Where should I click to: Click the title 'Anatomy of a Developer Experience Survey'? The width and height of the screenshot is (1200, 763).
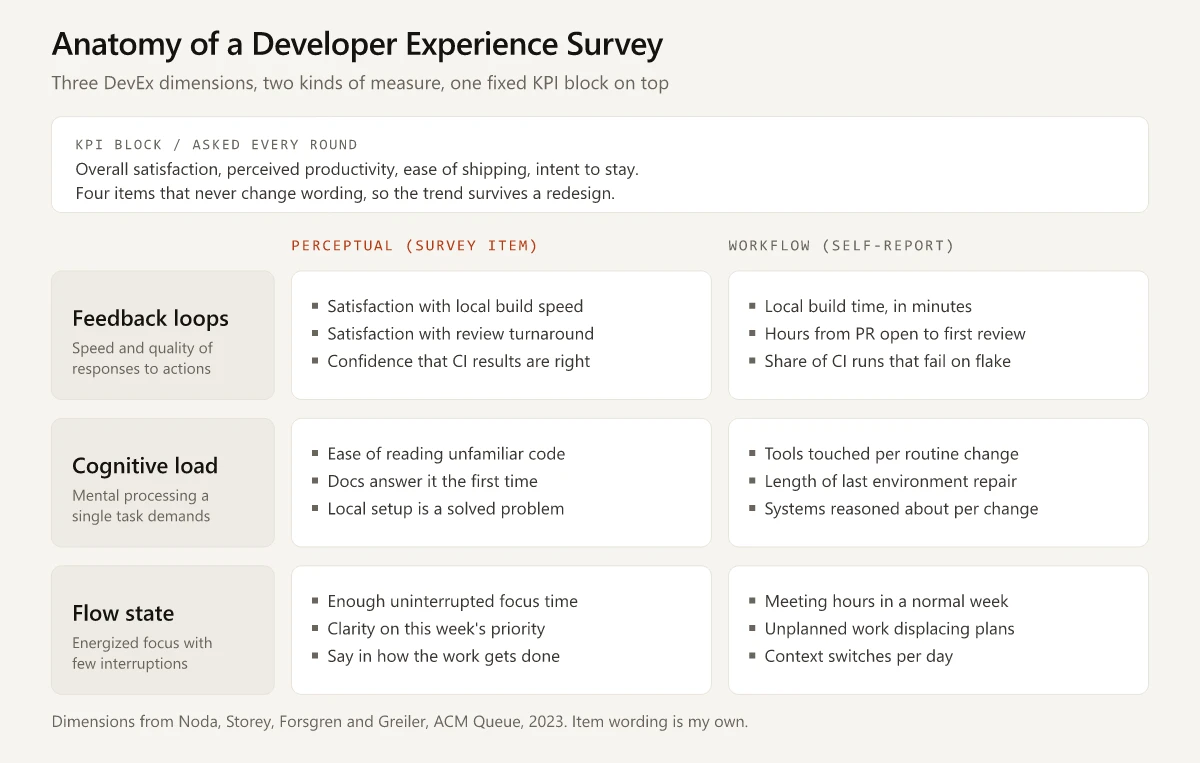tap(357, 45)
